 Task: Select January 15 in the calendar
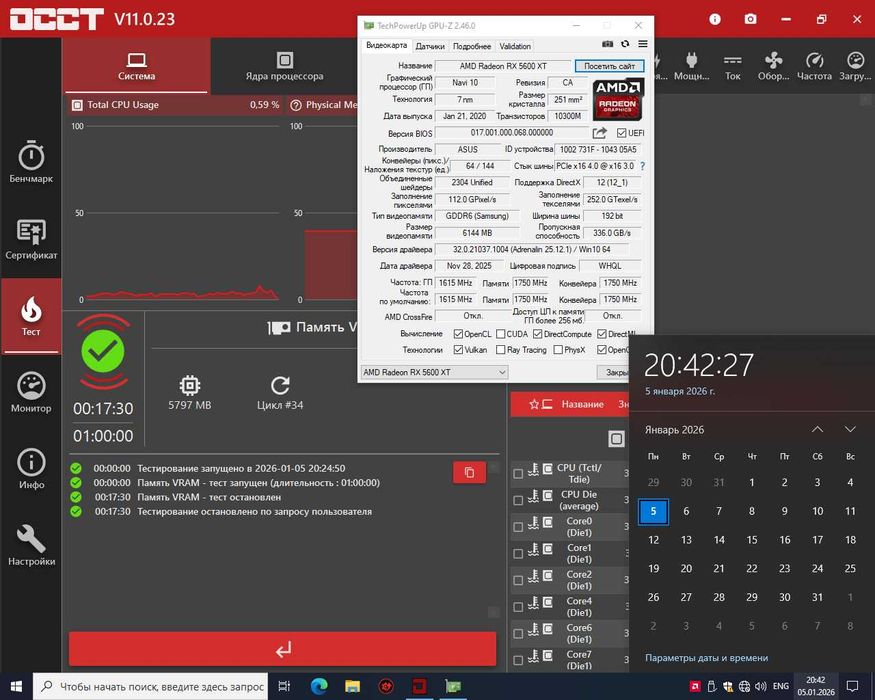[752, 540]
